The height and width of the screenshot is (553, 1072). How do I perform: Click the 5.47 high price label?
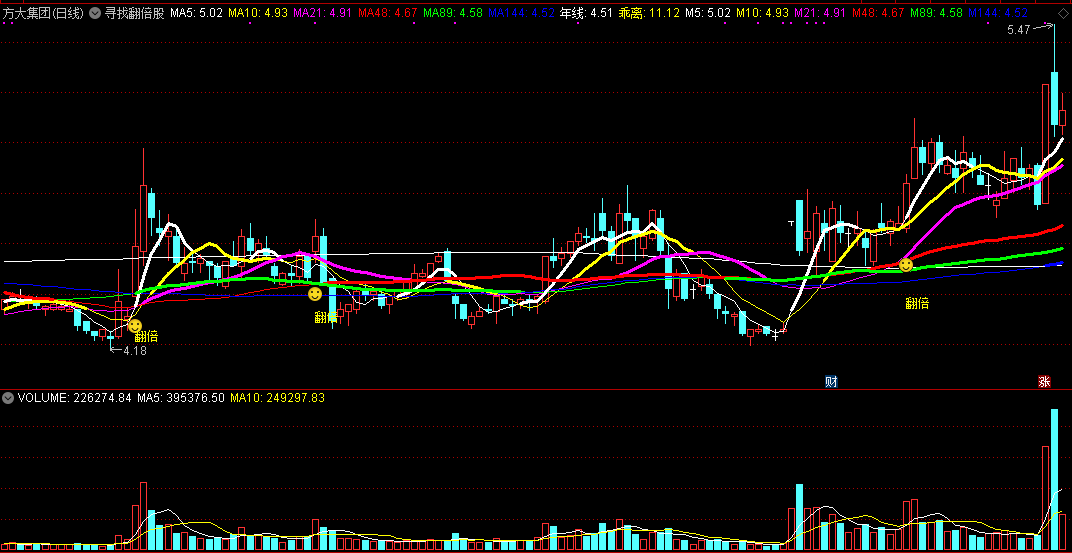point(1018,29)
